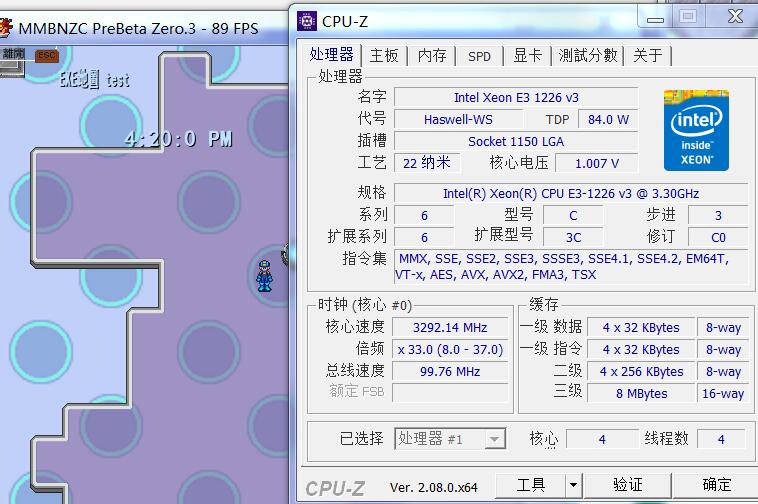Image resolution: width=758 pixels, height=504 pixels.
Task: Click the CPU-Z application icon in title bar
Action: [x=306, y=21]
